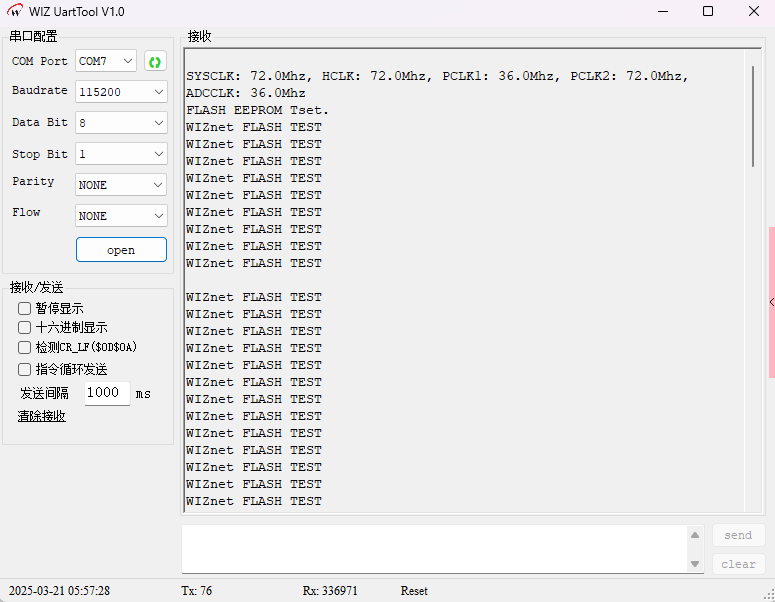Click Reset in the status bar
The image size is (775, 602).
click(414, 591)
